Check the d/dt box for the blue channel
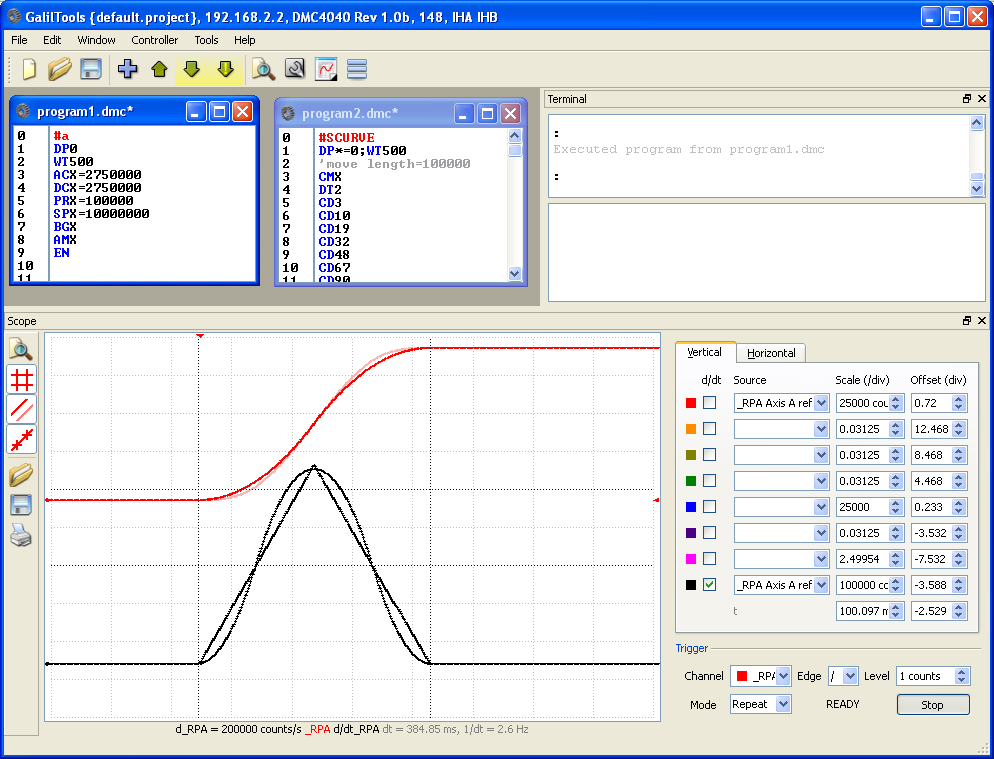Screen dimensions: 994x759 tap(709, 507)
